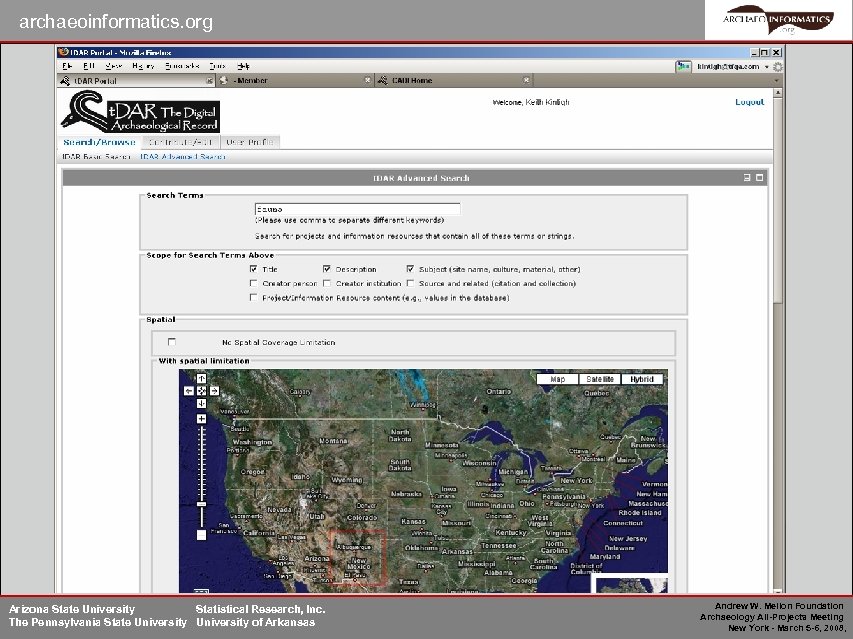Screen dimensions: 853x639
Task: Collapse the tDAR Advanced Search panel with its header icon
Action: [x=747, y=177]
